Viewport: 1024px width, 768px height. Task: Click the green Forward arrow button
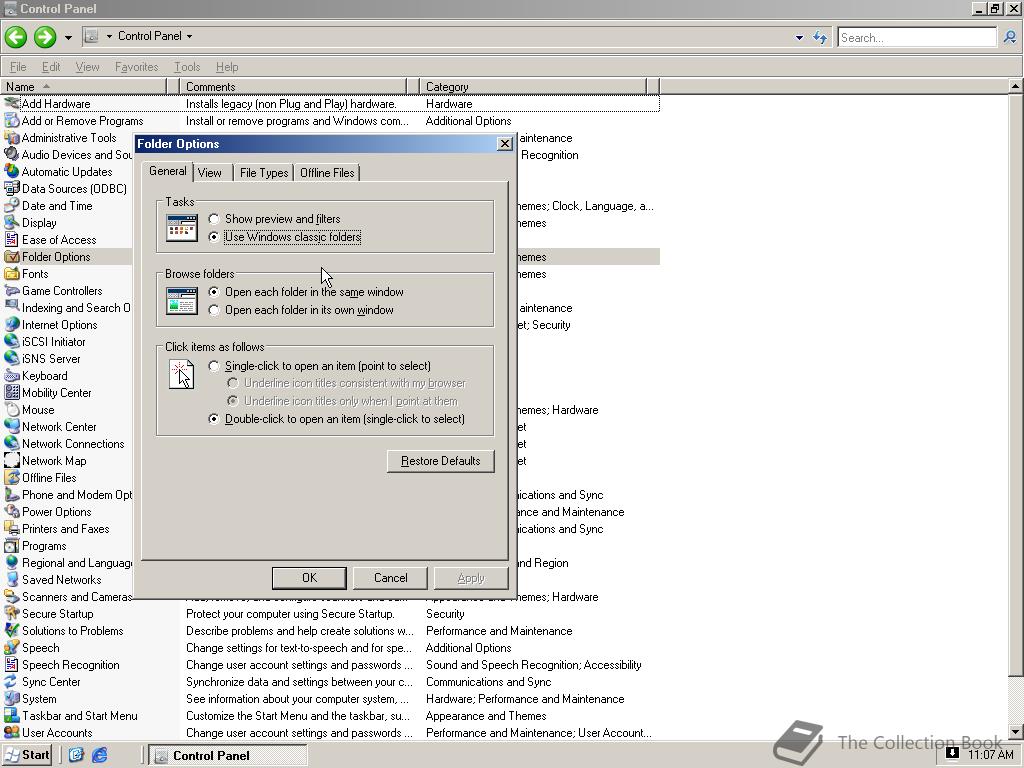click(x=45, y=37)
